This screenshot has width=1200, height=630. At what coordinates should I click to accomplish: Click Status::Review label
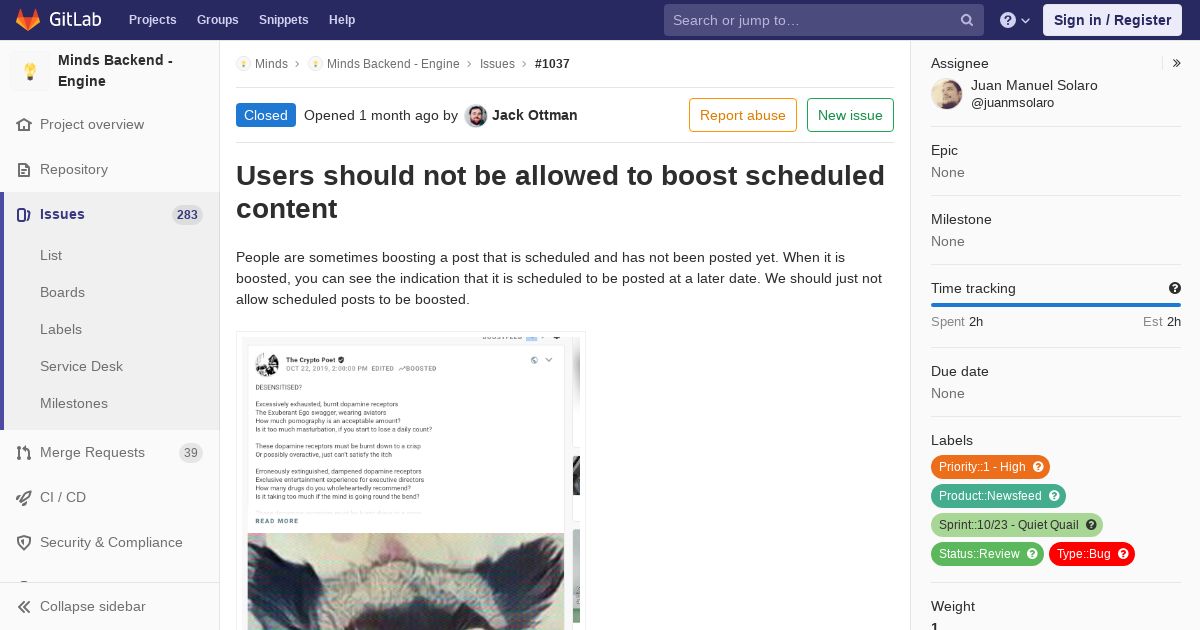[979, 554]
